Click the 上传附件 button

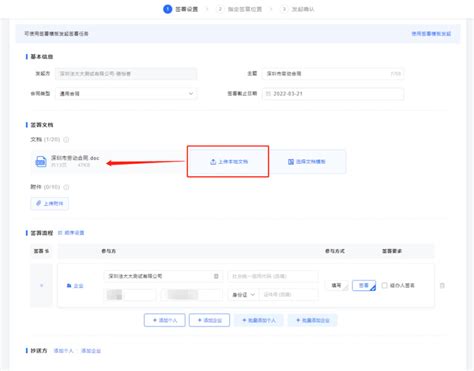coord(50,203)
